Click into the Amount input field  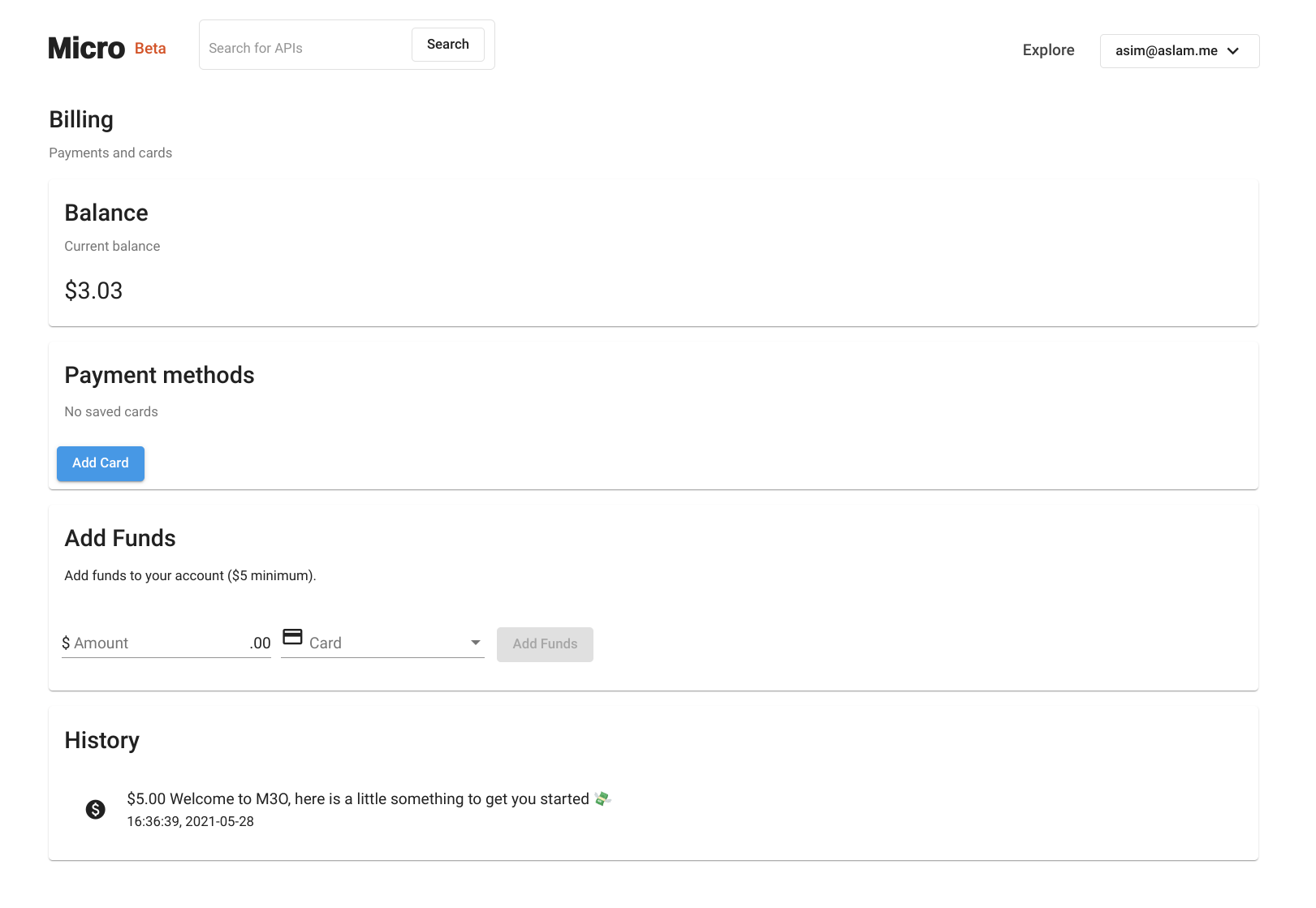tap(158, 643)
